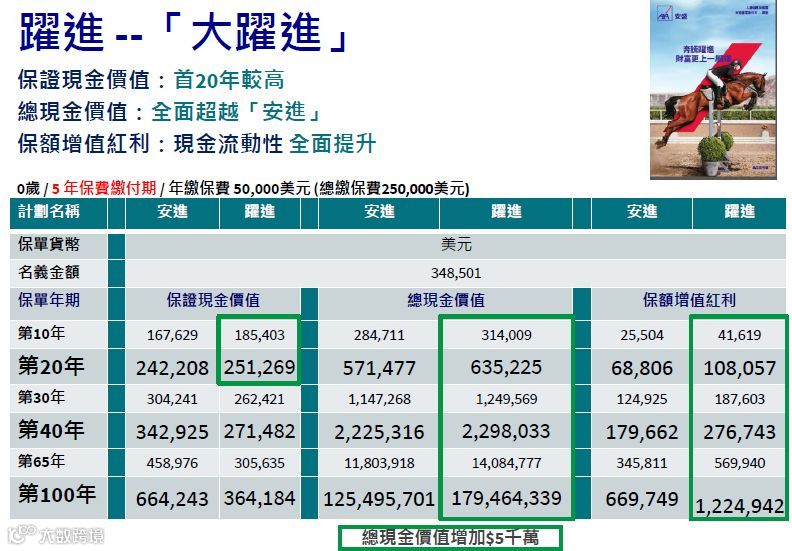Click cell value 187,603
This screenshot has width=792, height=551.
[x=739, y=399]
